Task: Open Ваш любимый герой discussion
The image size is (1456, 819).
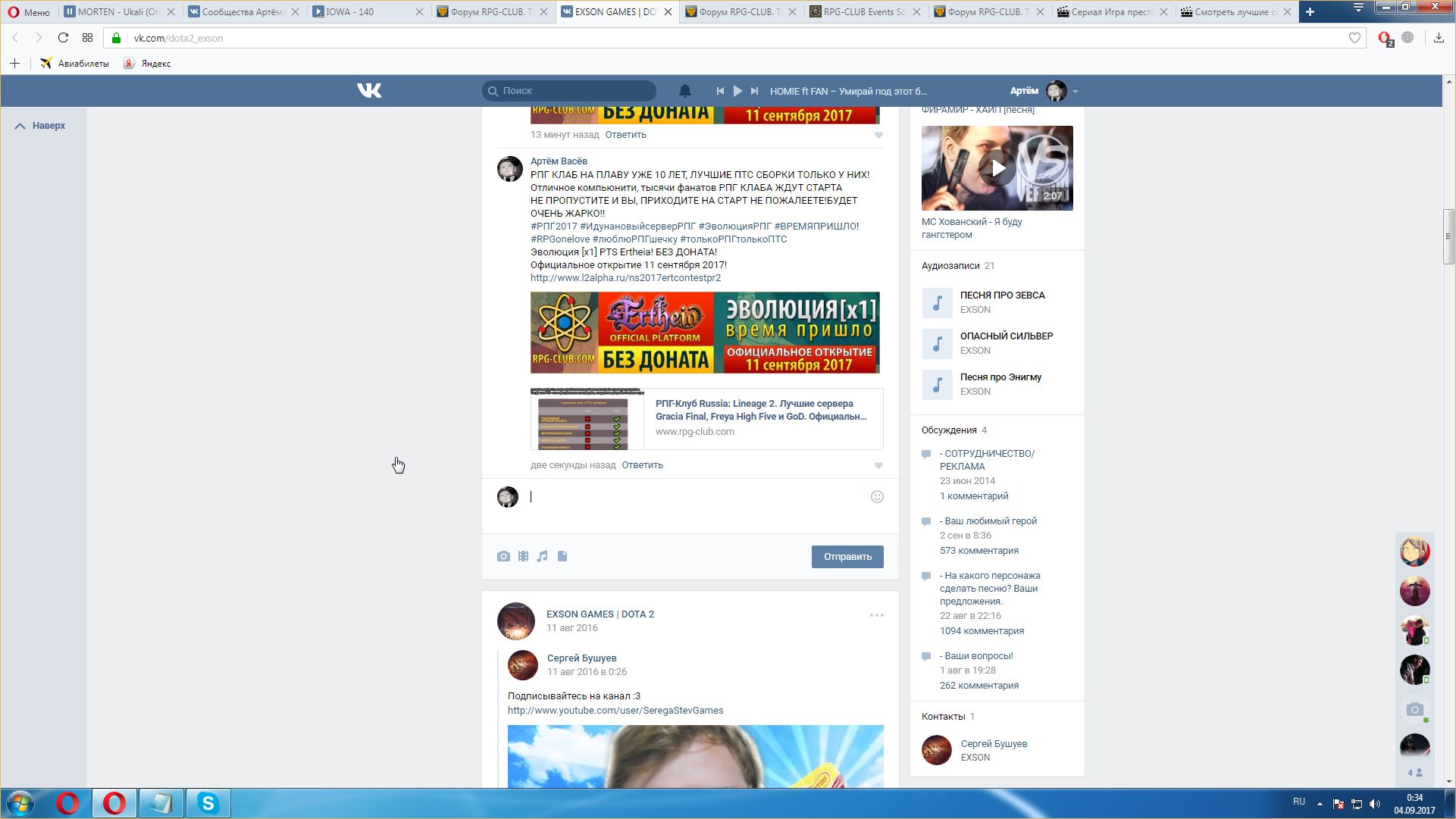Action: tap(988, 521)
